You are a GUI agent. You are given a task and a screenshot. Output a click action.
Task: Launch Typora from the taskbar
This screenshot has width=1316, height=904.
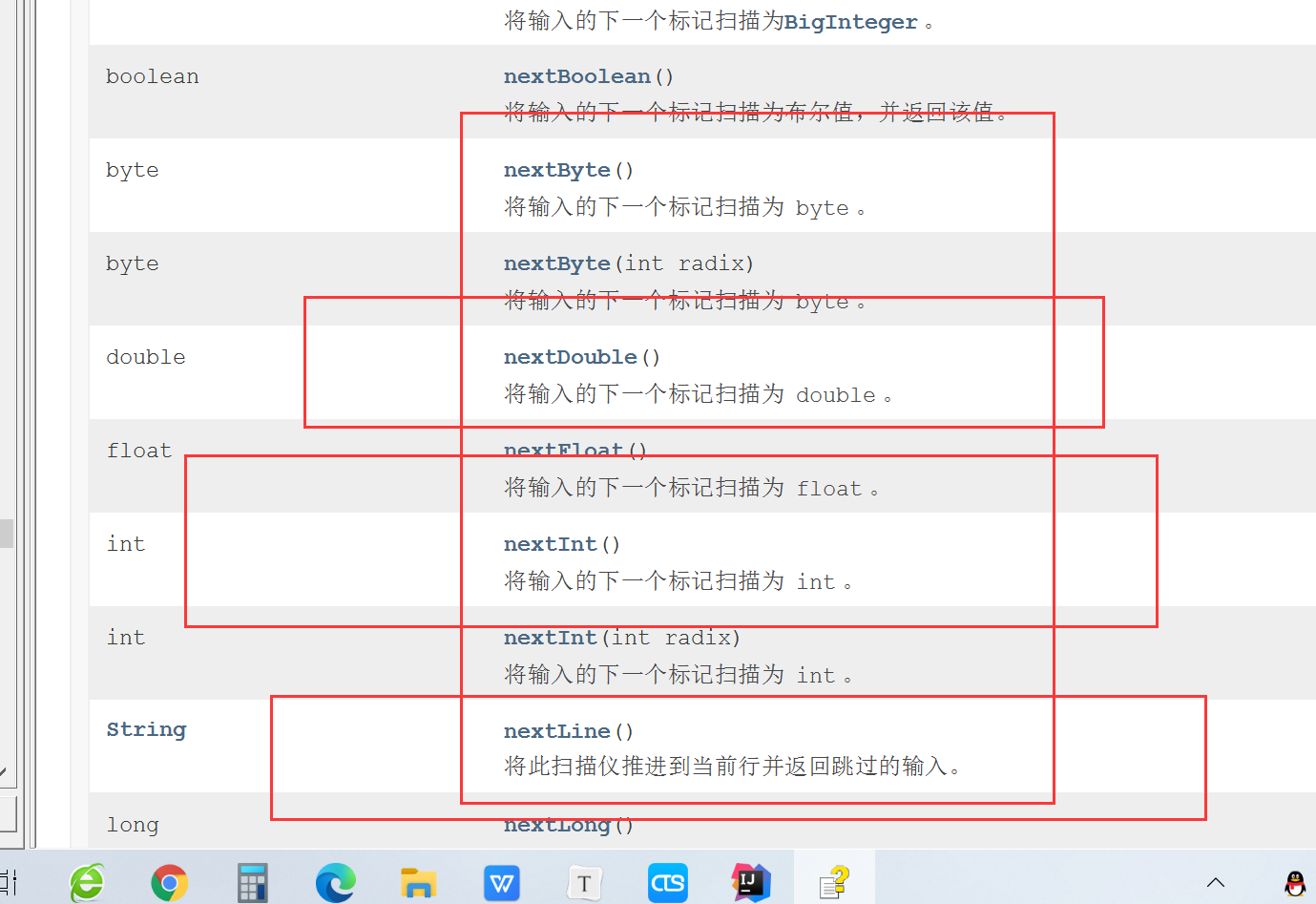click(584, 881)
